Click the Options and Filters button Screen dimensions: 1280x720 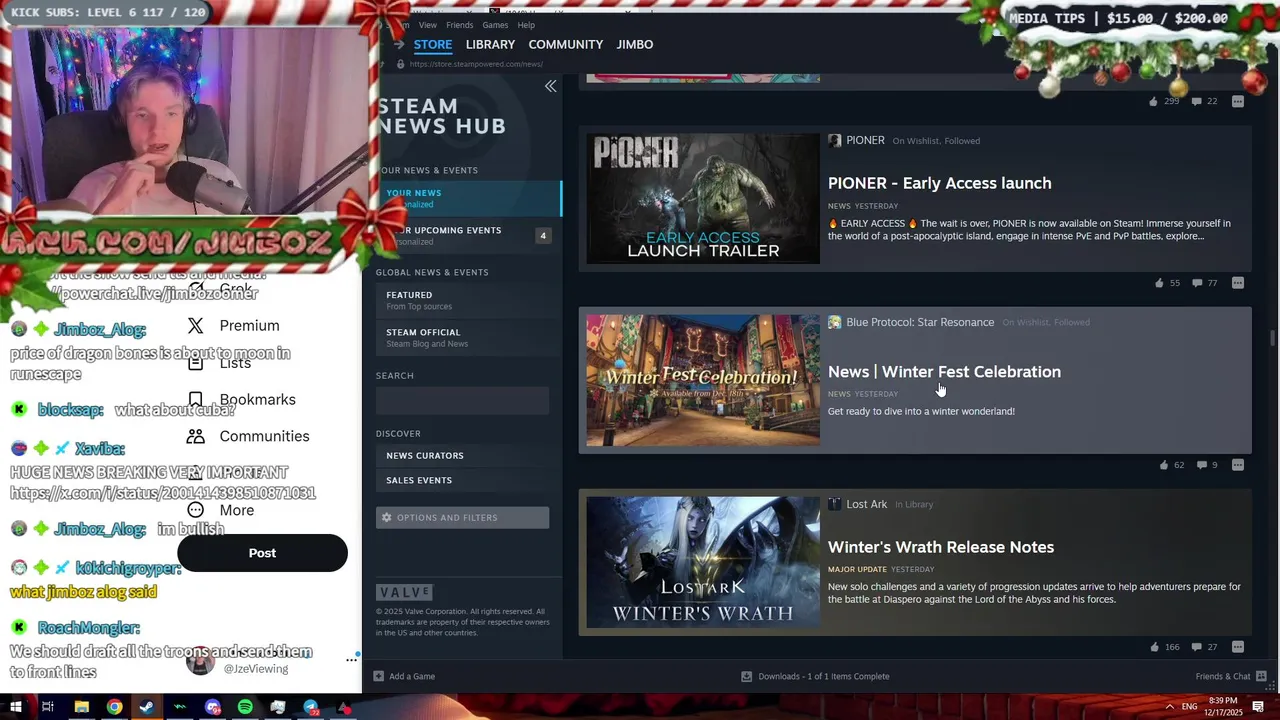(462, 518)
